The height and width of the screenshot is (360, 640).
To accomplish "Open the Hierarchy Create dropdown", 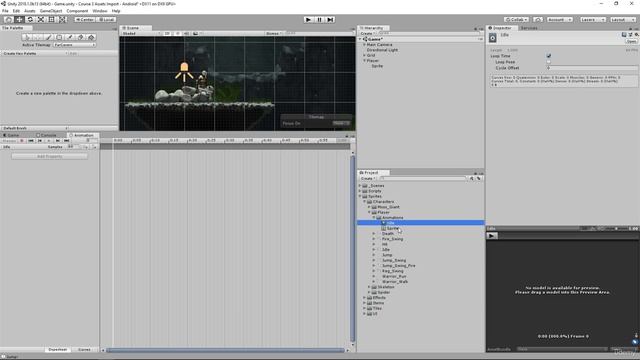I will click(x=367, y=33).
